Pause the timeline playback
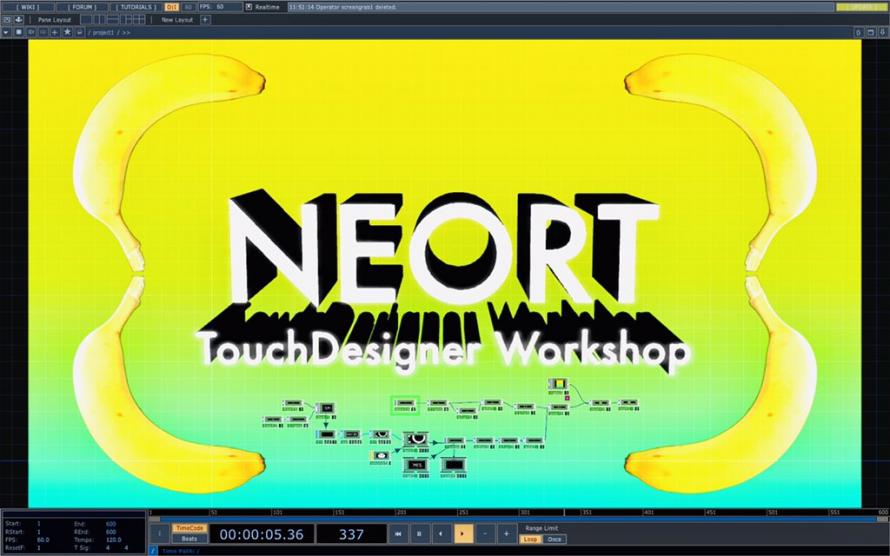 click(419, 534)
